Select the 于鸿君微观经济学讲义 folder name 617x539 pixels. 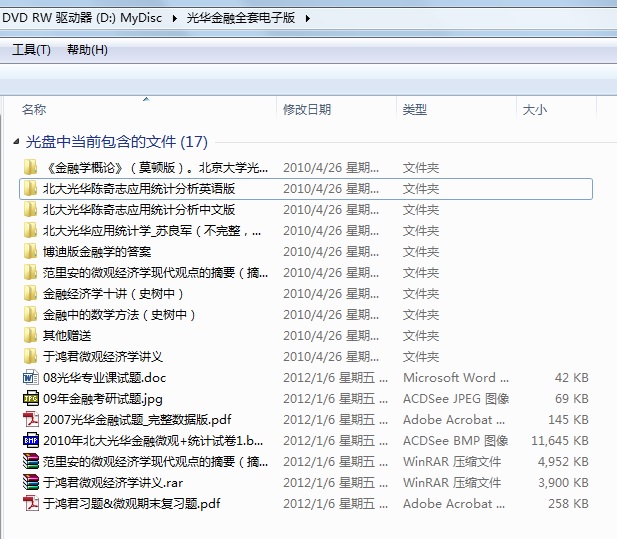[103, 357]
